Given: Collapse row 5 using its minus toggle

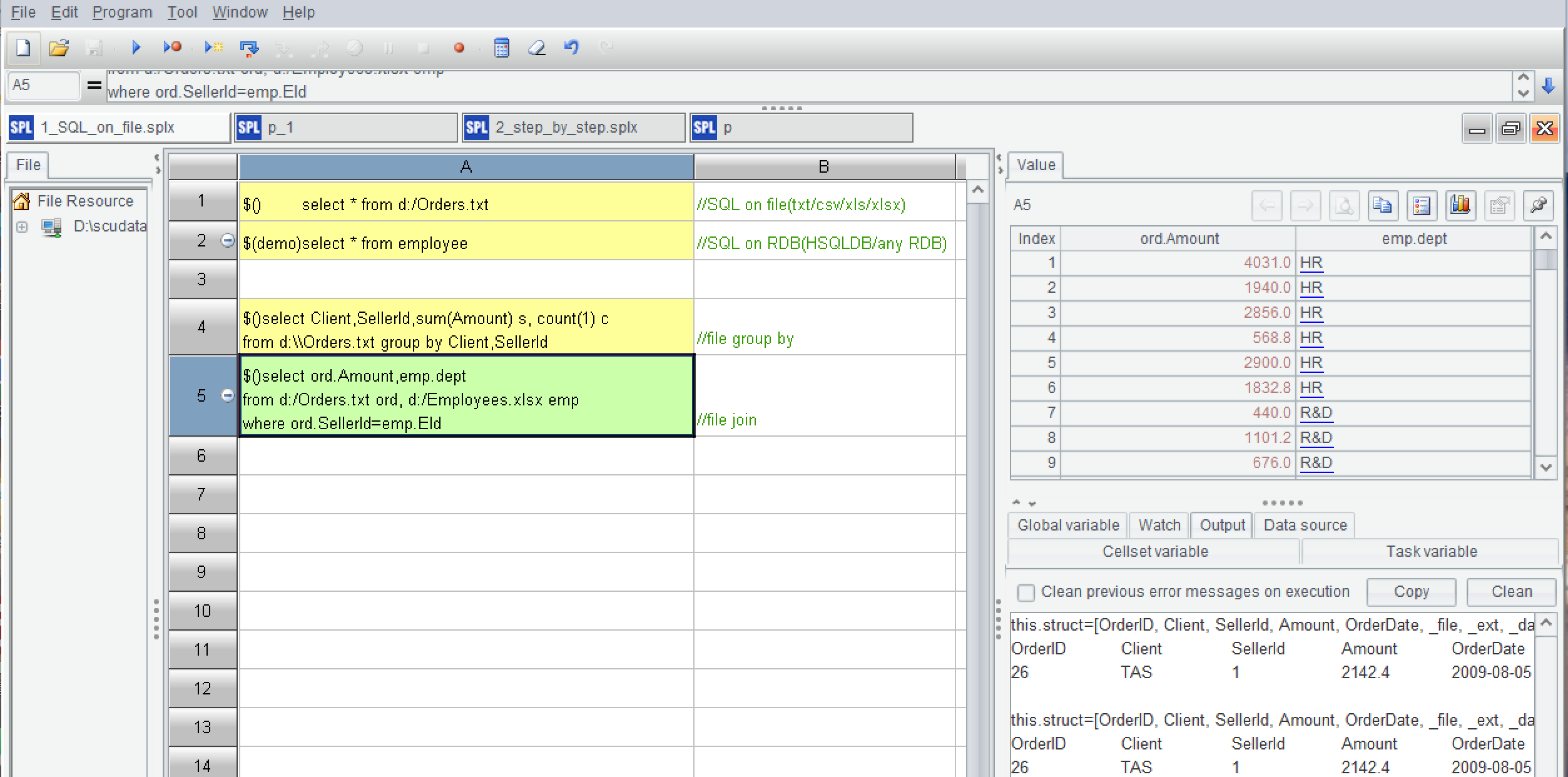Looking at the screenshot, I should pyautogui.click(x=228, y=395).
